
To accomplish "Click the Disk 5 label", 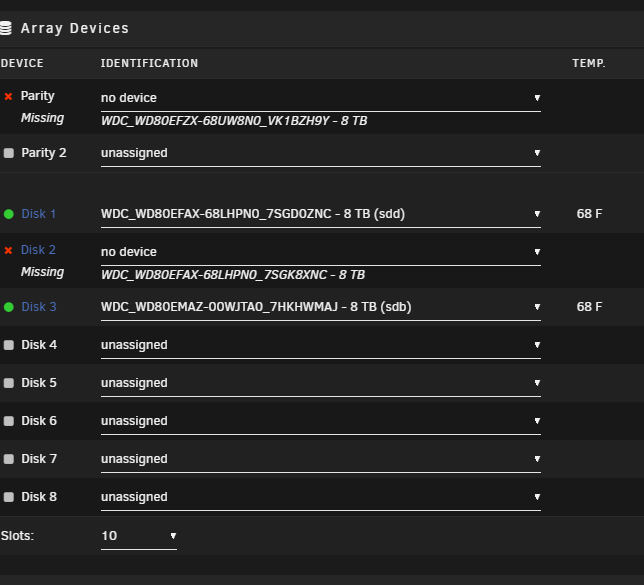I will [39, 383].
